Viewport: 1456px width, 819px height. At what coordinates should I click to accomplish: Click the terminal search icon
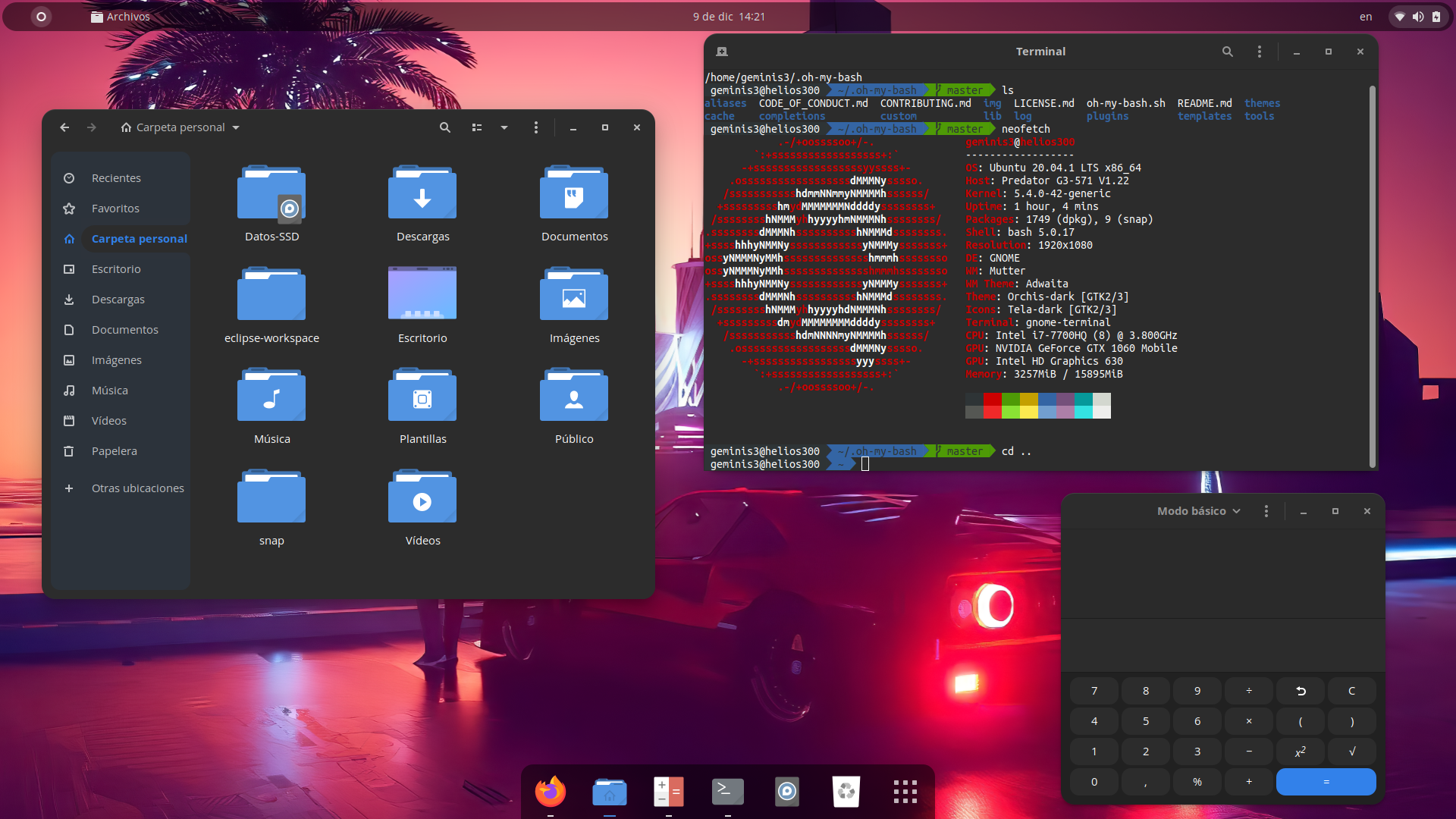click(1227, 52)
